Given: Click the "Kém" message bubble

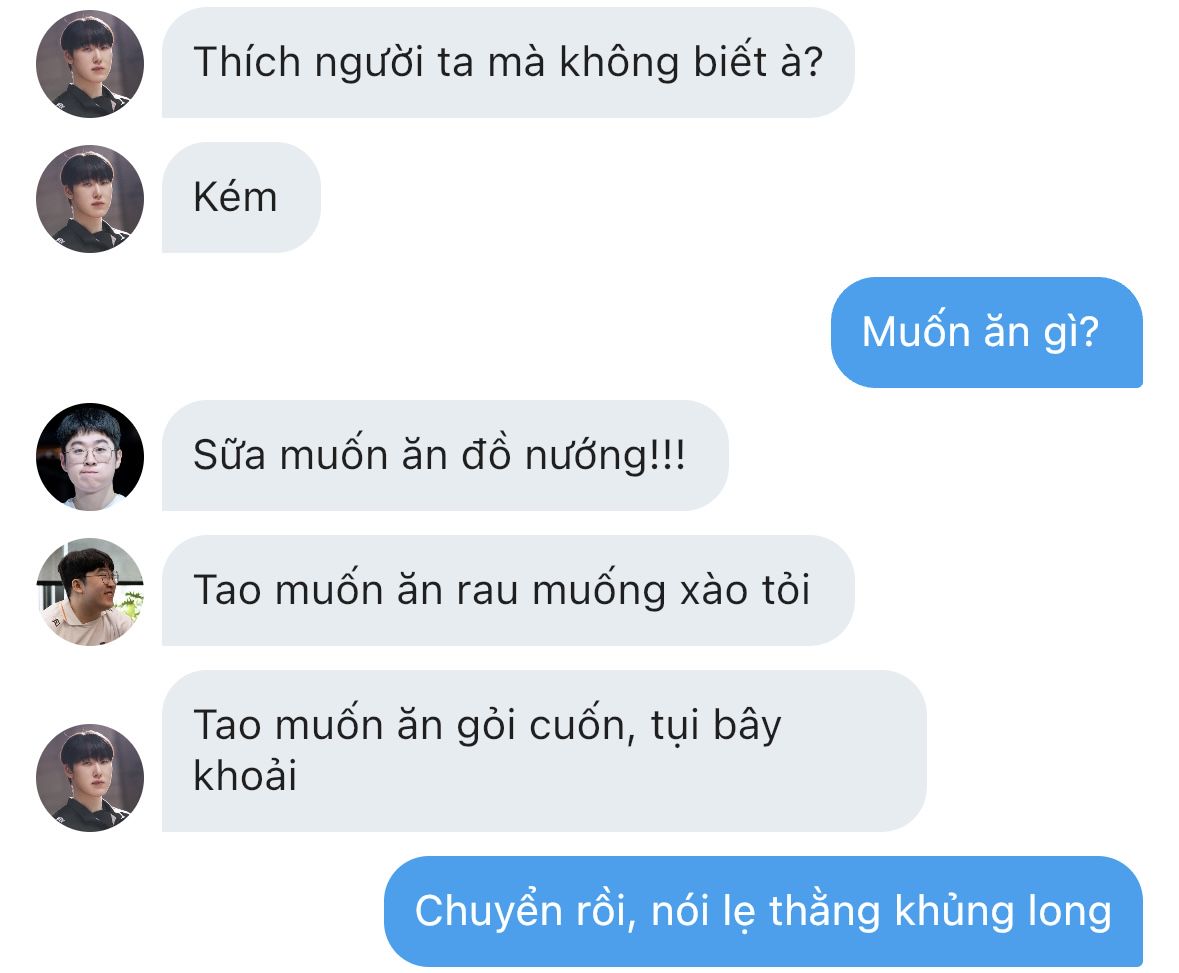Looking at the screenshot, I should point(241,197).
